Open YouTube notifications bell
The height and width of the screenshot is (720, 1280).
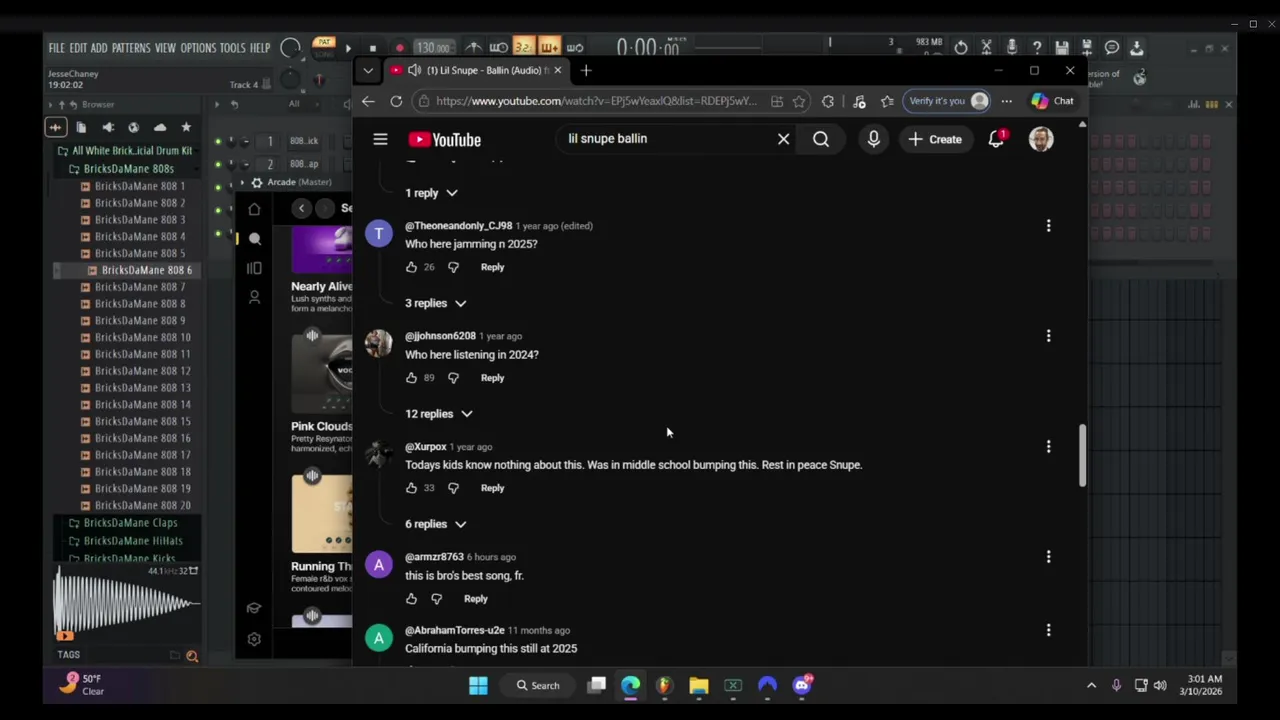pos(996,139)
